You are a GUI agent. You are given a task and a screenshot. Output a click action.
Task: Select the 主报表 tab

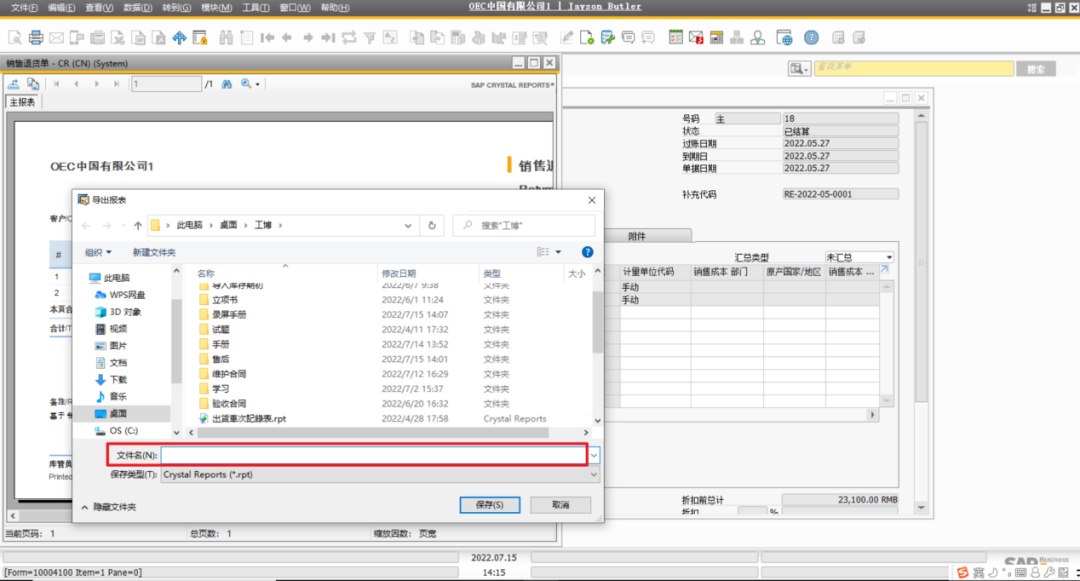22,102
